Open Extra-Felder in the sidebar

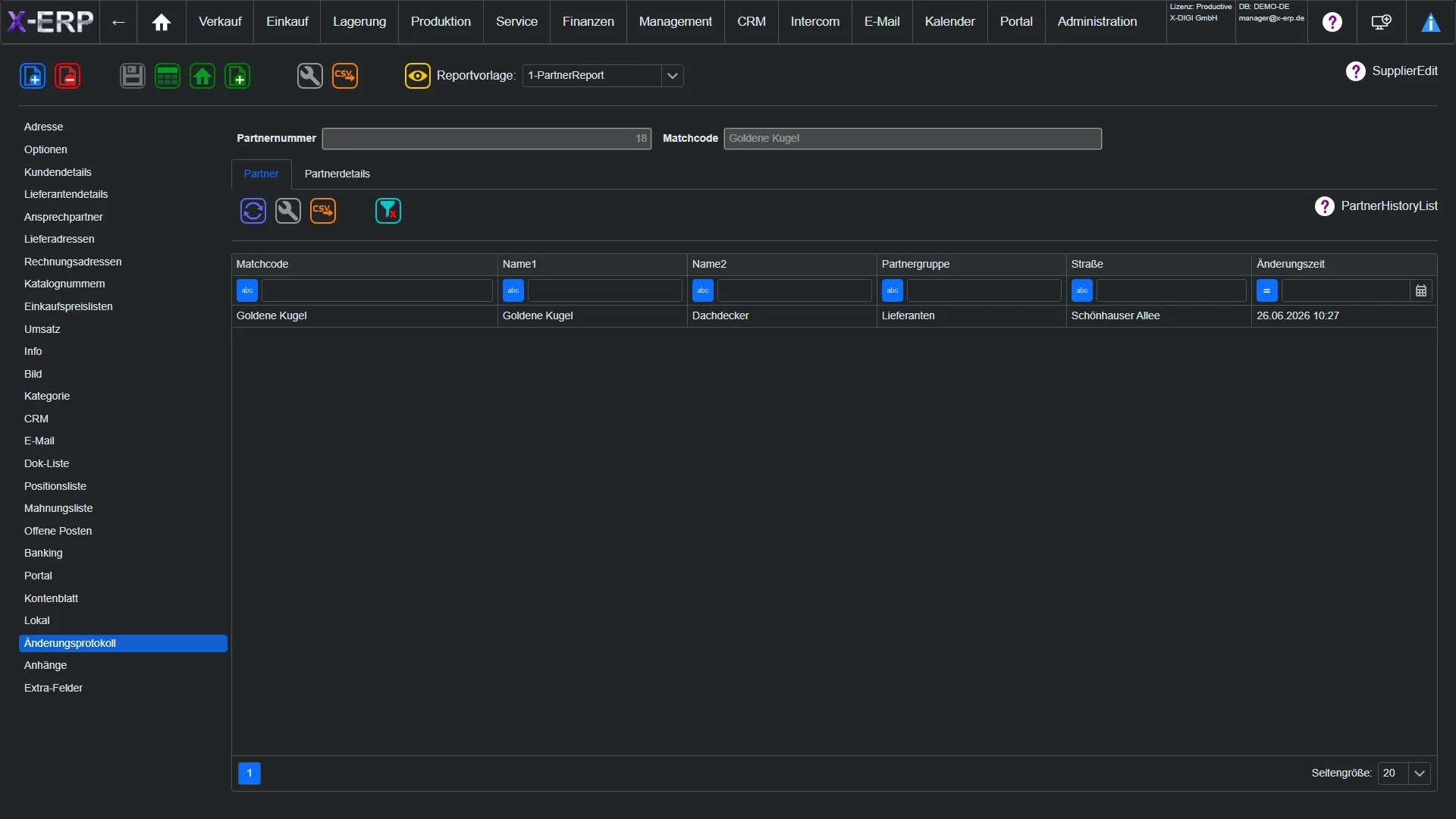coord(123,689)
